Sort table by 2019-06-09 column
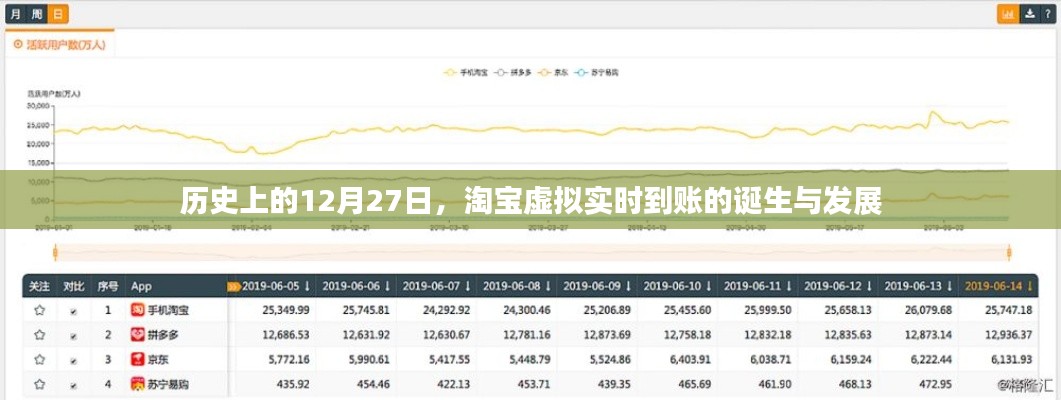 pos(597,286)
